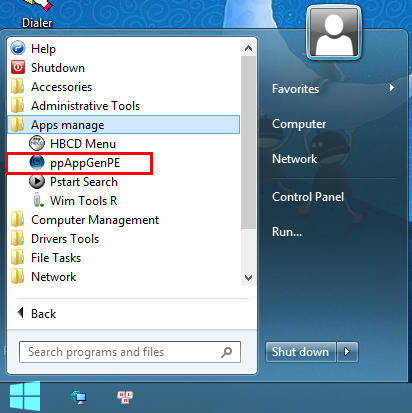Click the Shut down button
The height and width of the screenshot is (413, 412).
pyautogui.click(x=300, y=351)
